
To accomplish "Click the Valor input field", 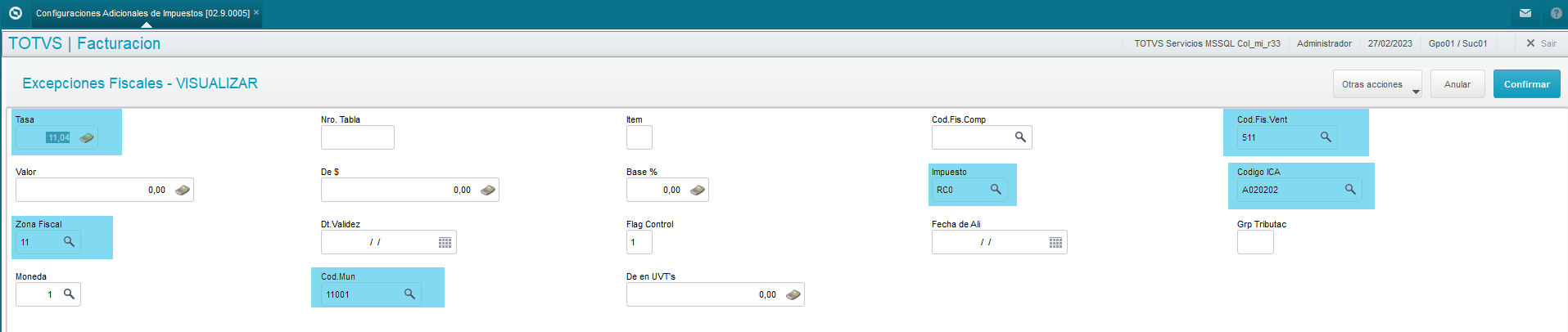I will point(104,190).
